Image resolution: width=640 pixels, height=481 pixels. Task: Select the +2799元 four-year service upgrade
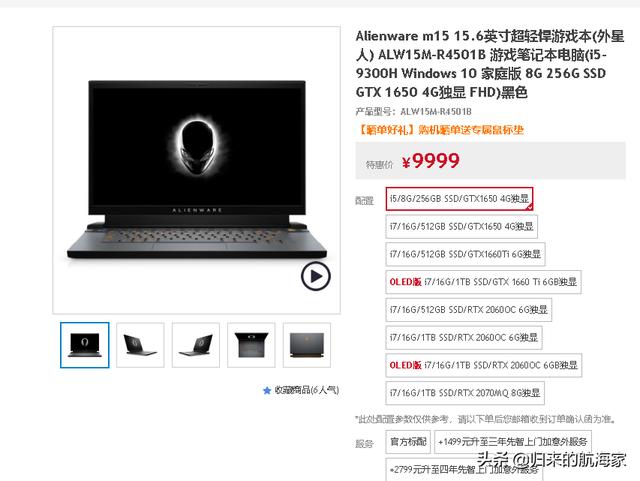tap(464, 470)
